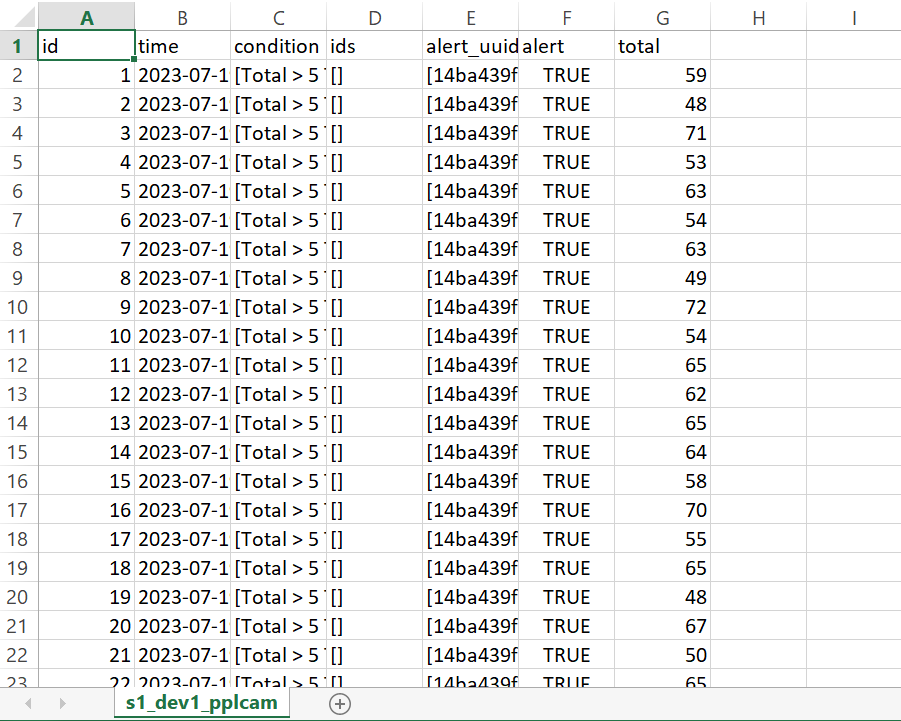This screenshot has height=721, width=901.
Task: Select column I header
Action: 853,17
